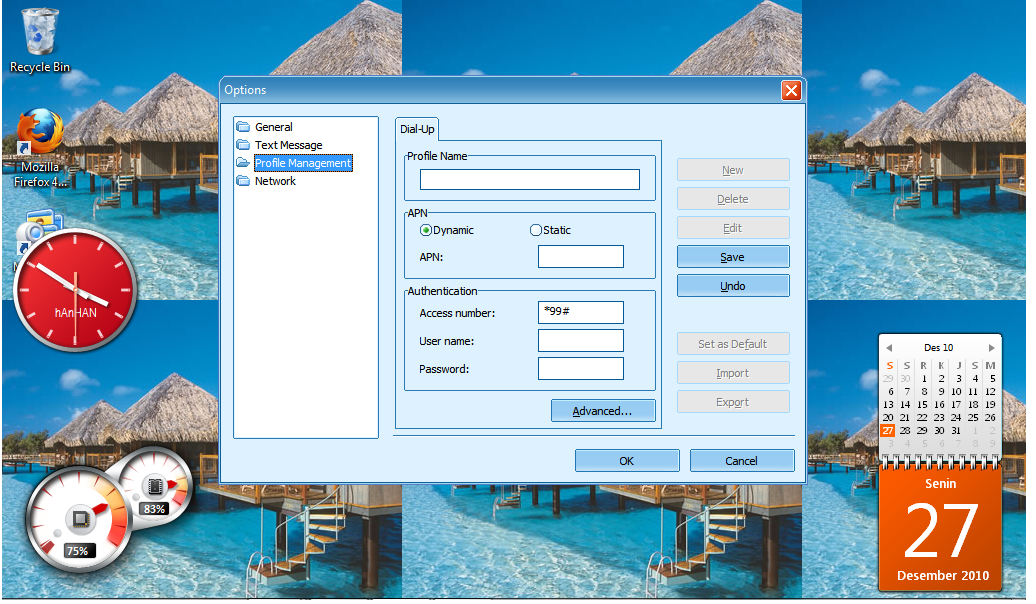Click day 25 in the calendar grid

click(x=973, y=418)
